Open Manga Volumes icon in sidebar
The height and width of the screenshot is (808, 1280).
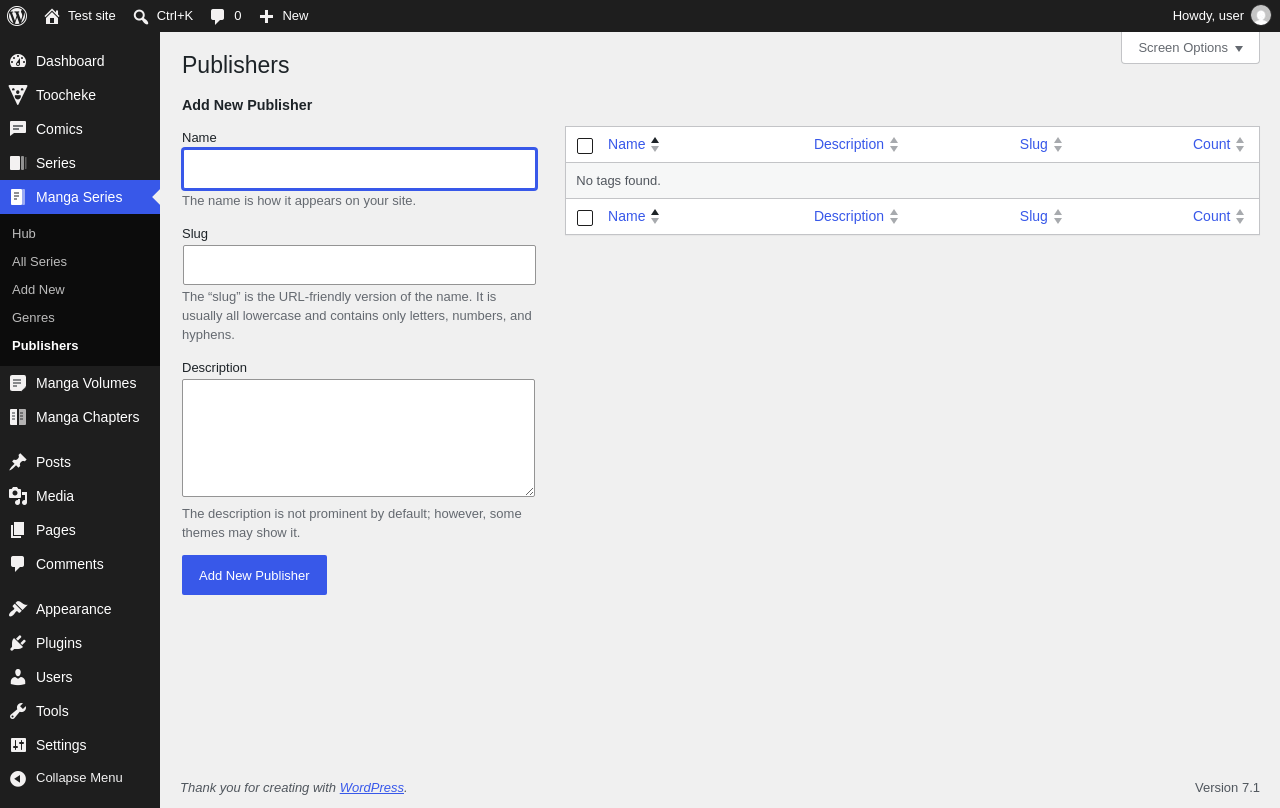(18, 383)
